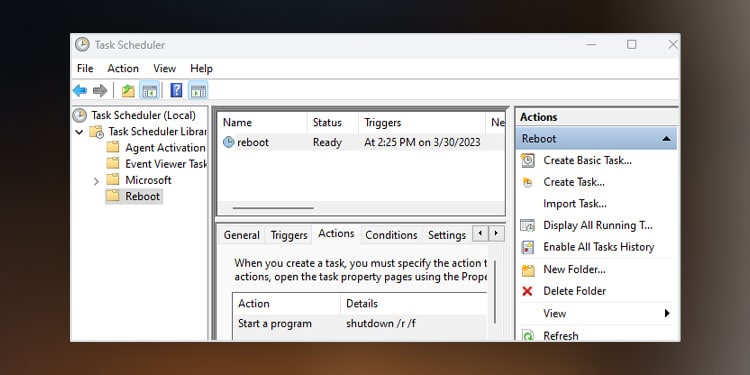Image resolution: width=750 pixels, height=375 pixels.
Task: Click the Reboot folder icon in tree
Action: (113, 196)
